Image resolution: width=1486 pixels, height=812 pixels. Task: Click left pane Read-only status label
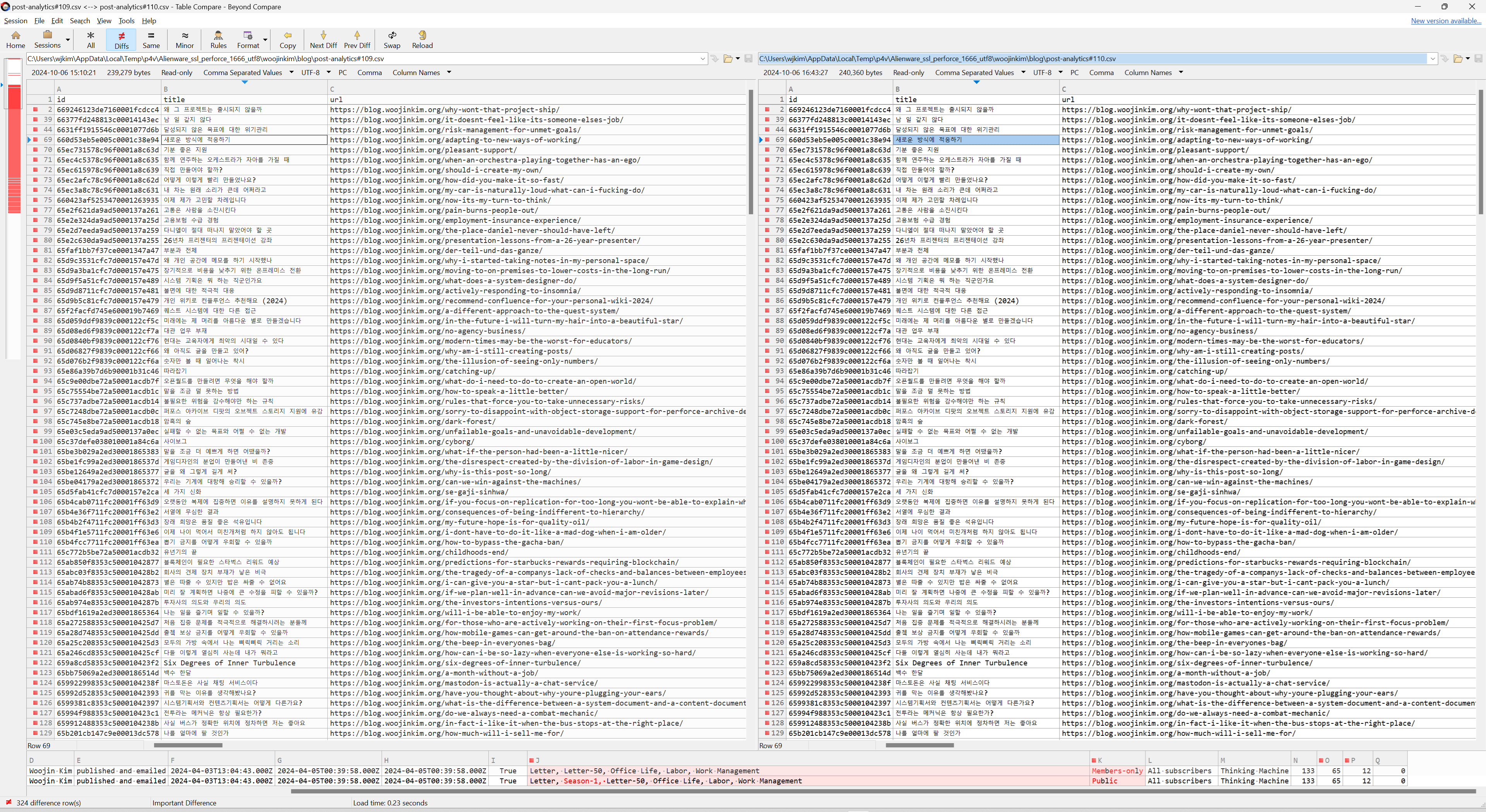[x=176, y=73]
